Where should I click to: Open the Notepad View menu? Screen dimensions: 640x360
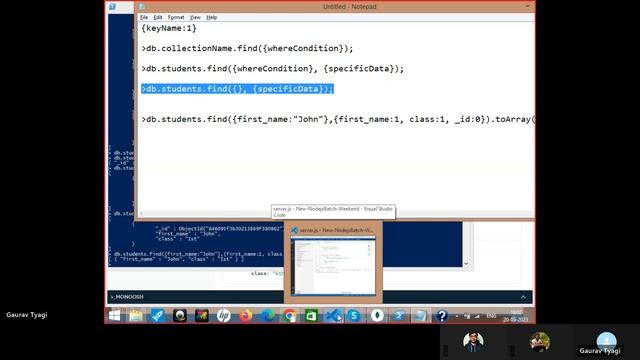[x=195, y=17]
